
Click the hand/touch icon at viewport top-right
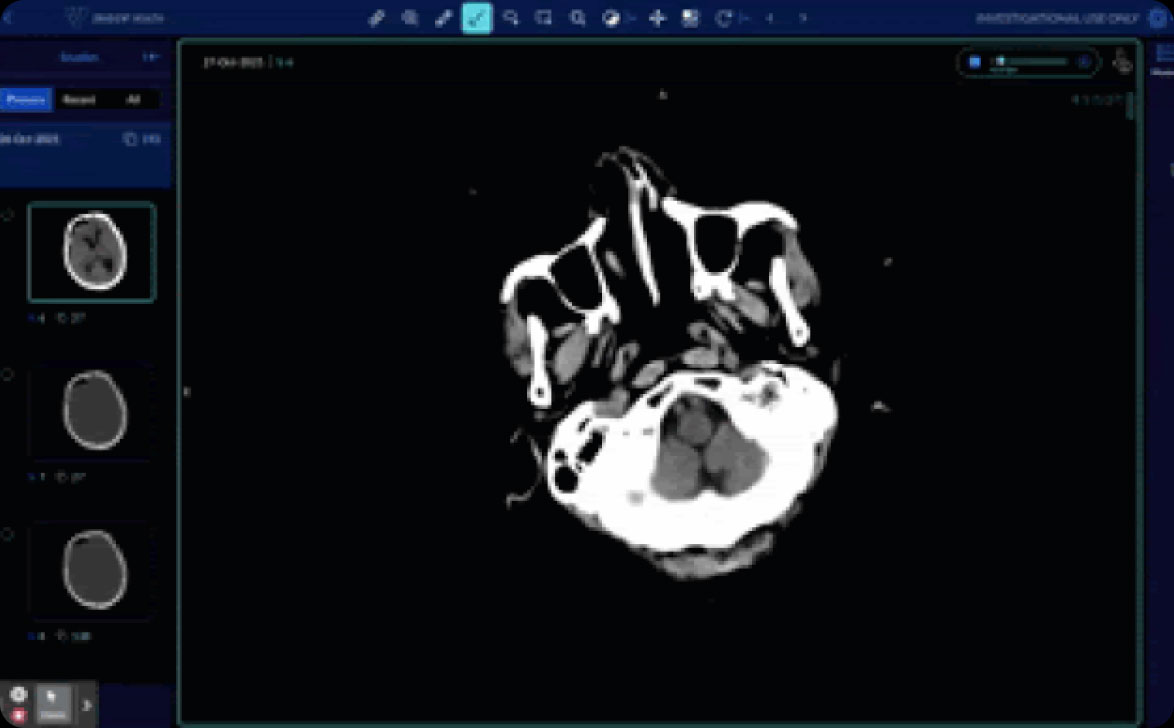pyautogui.click(x=1122, y=61)
